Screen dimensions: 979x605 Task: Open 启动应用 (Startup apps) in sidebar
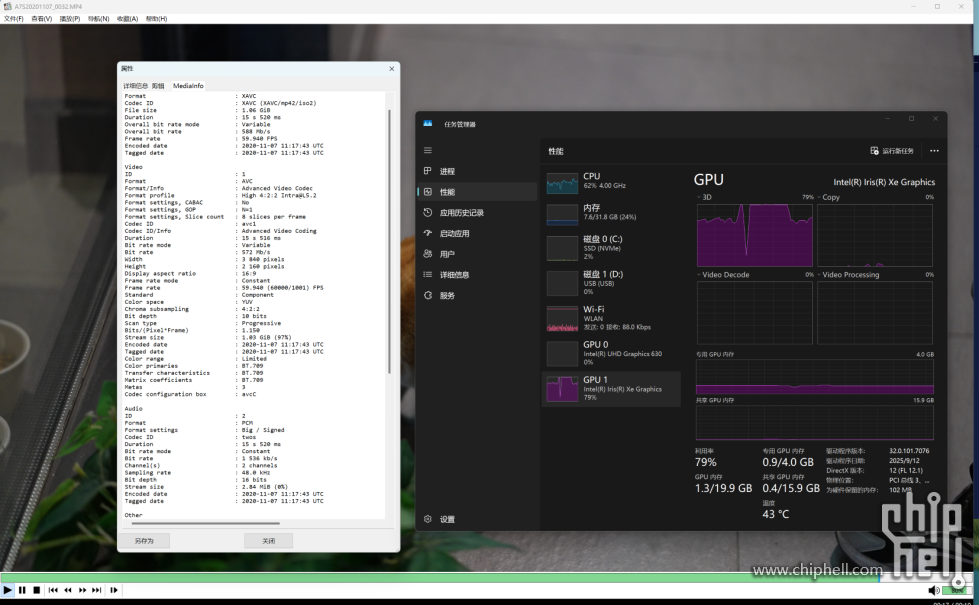click(453, 233)
